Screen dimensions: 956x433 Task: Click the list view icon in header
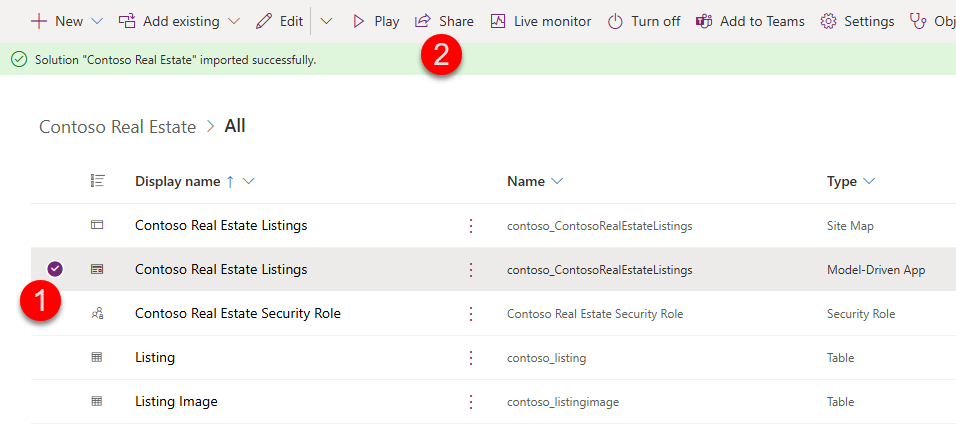[x=97, y=181]
